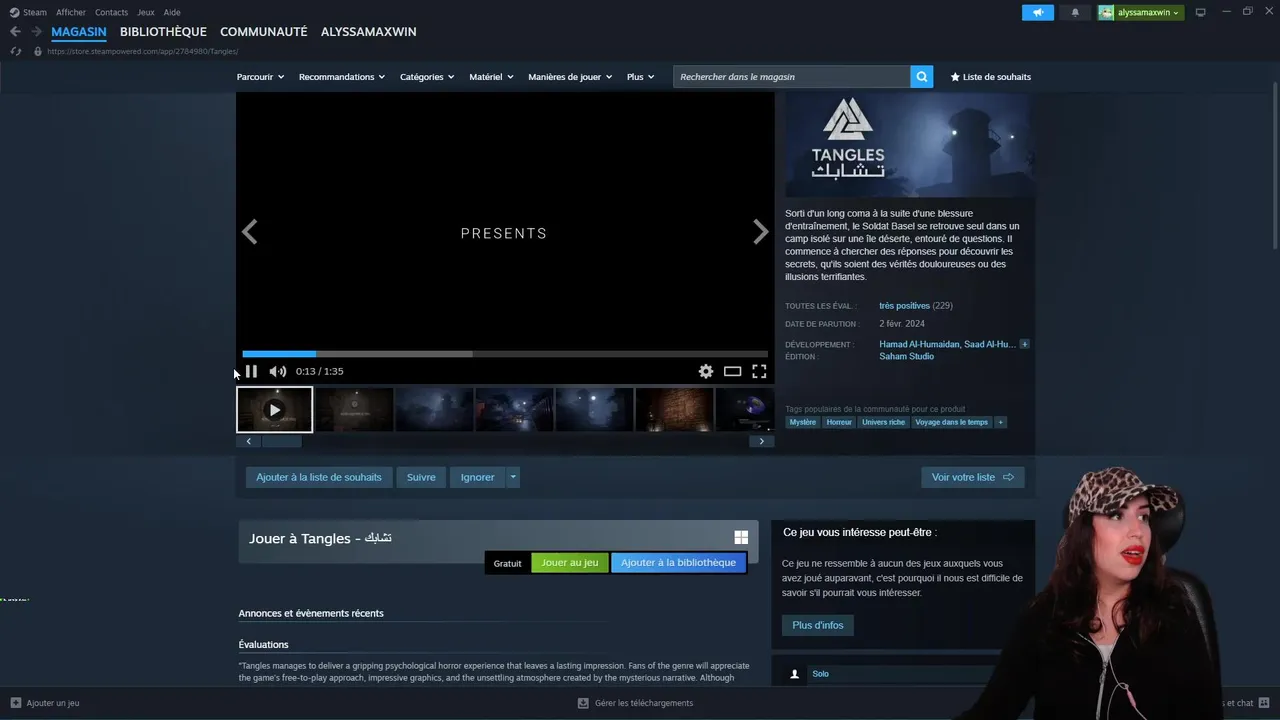Click Ajouter à la bibliothèque button

[x=678, y=563]
